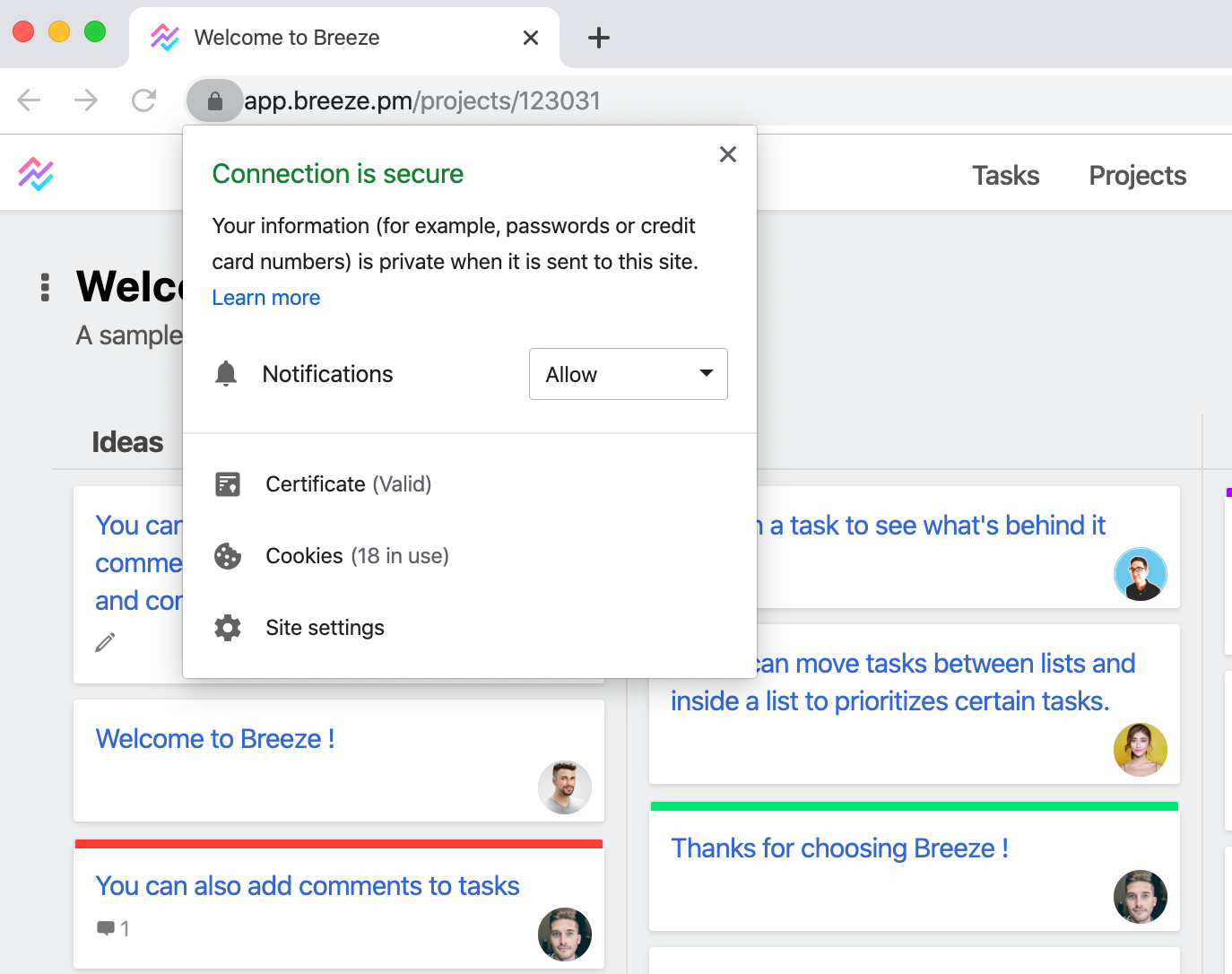Click avatar on Thanks for choosing card
This screenshot has height=974, width=1232.
[x=1141, y=897]
